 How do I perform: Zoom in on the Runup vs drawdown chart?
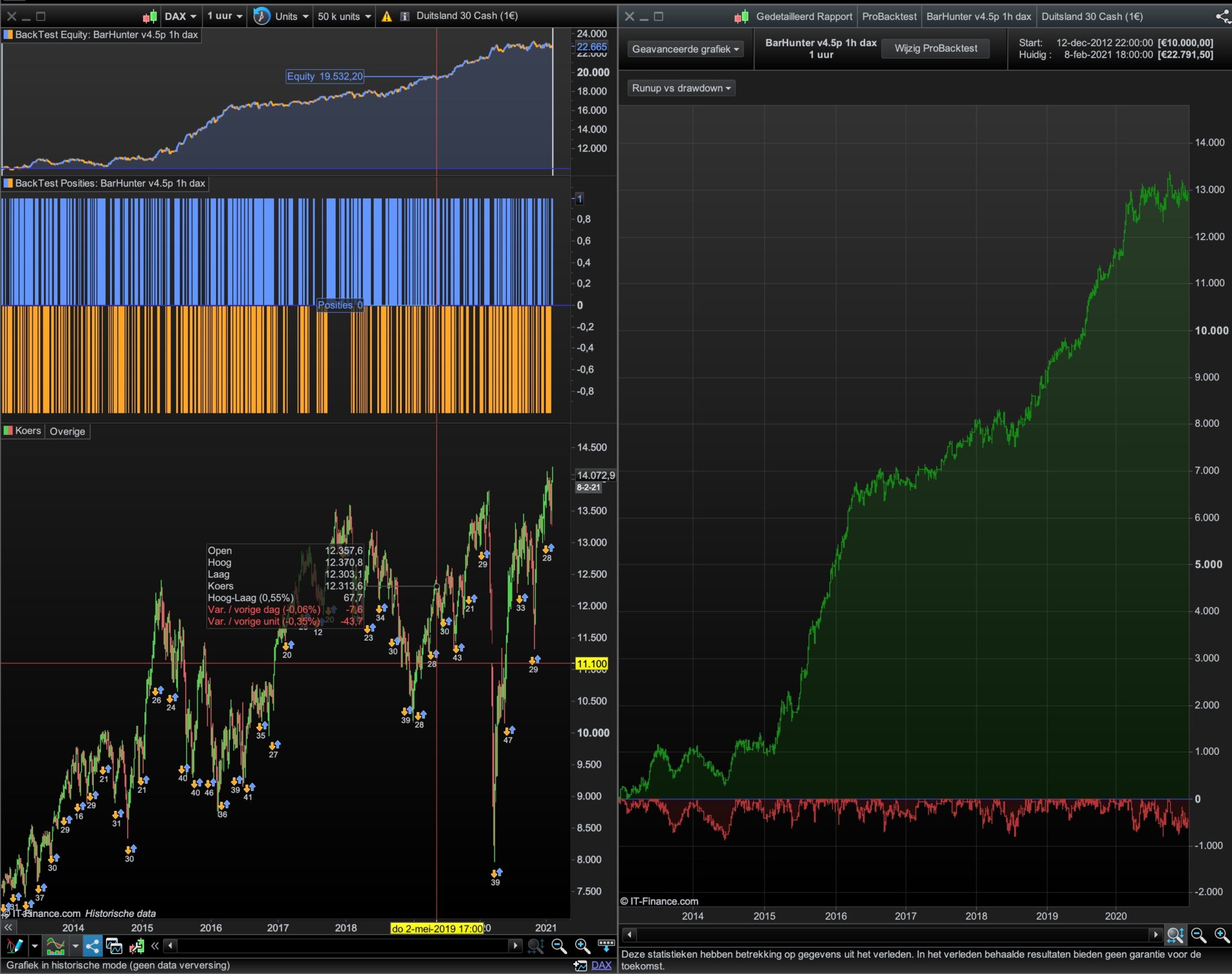point(1221,935)
